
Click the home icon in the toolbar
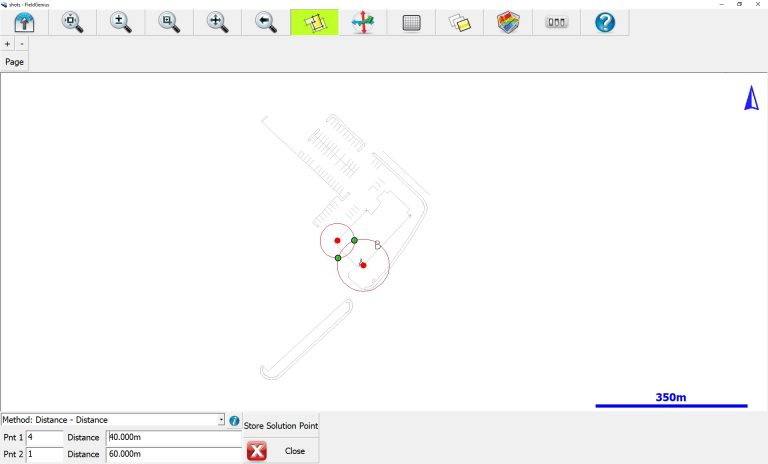24,22
